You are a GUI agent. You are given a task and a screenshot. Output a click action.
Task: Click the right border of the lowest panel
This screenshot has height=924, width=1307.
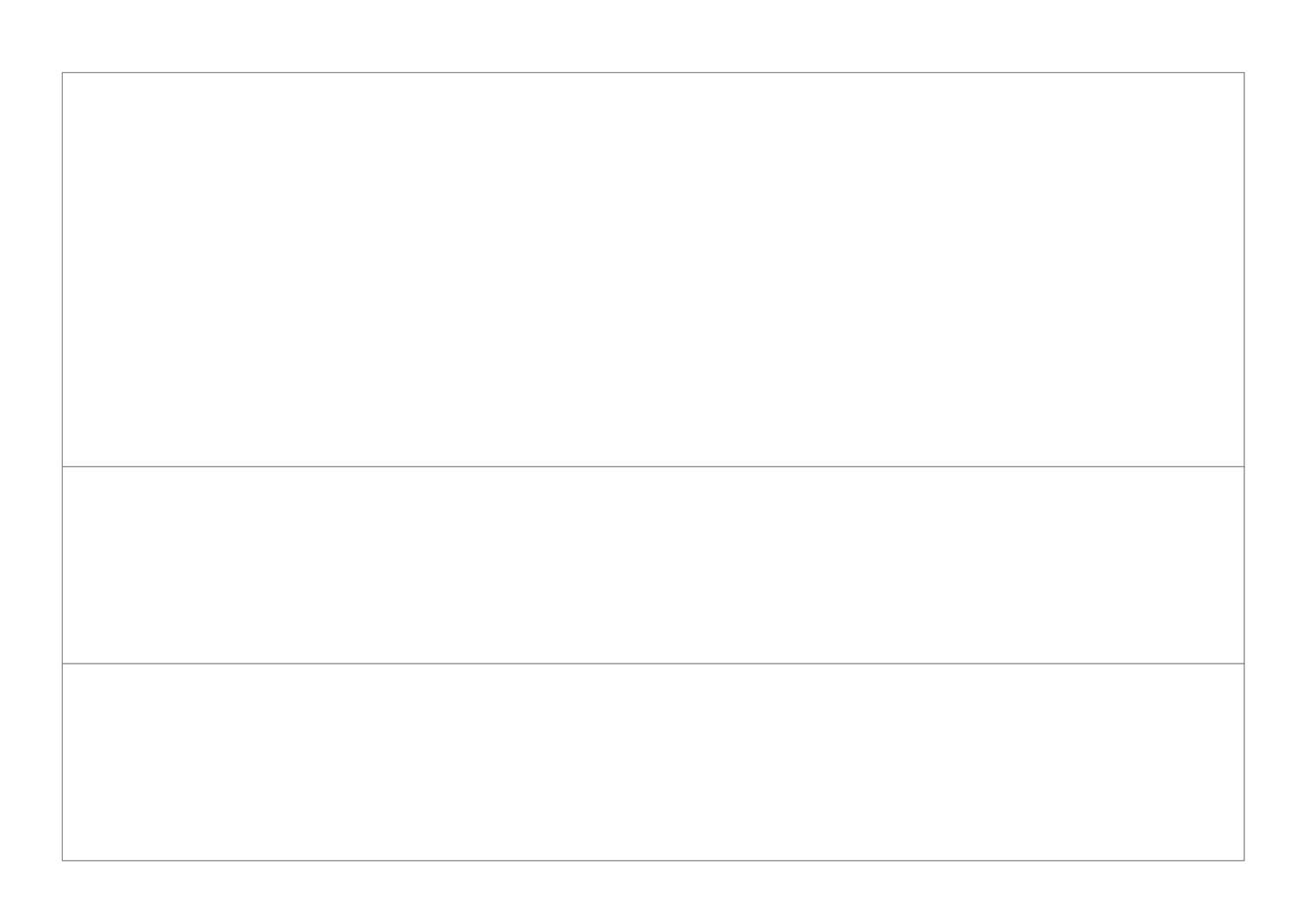pos(1244,762)
